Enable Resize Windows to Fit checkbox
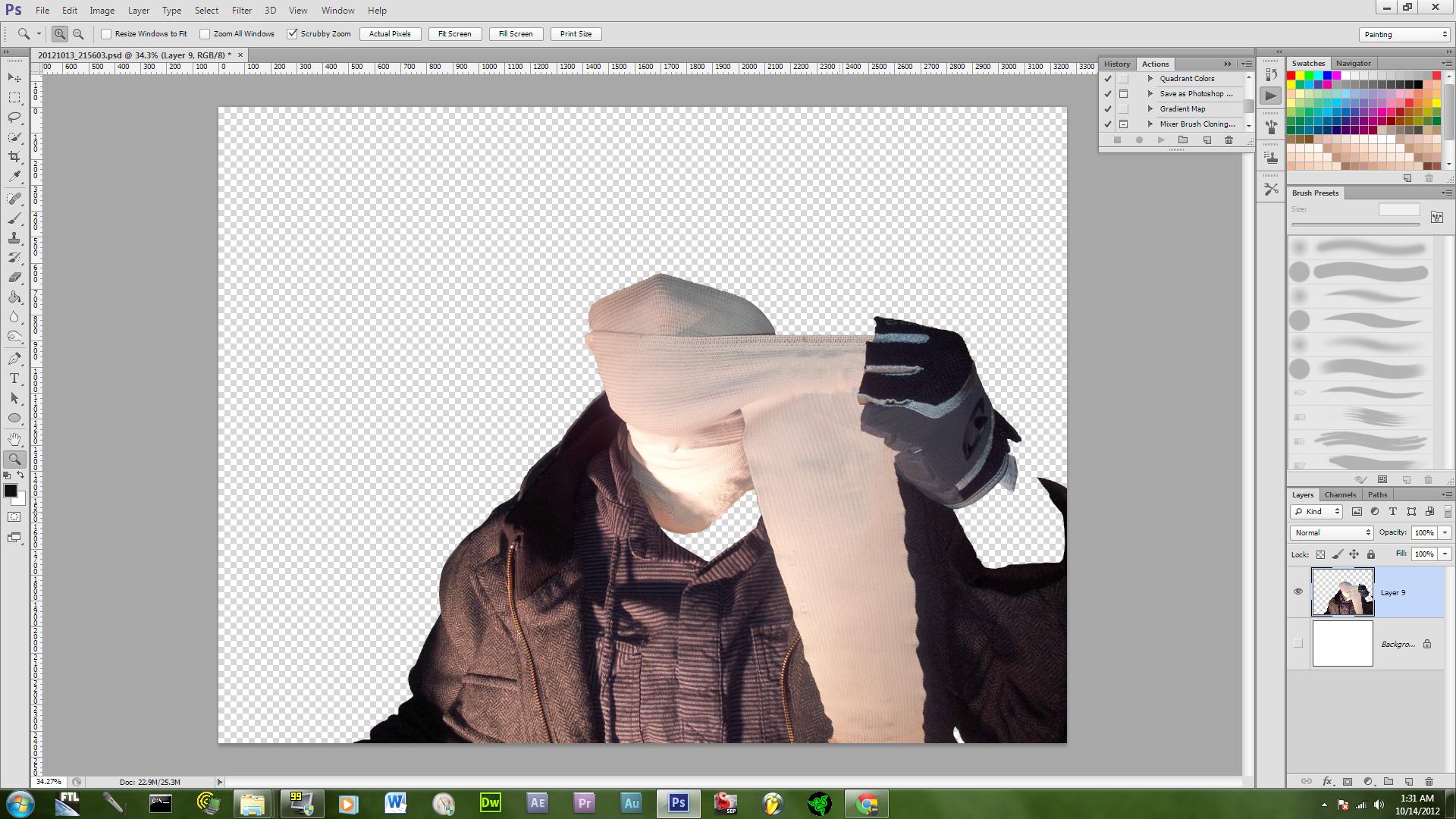 coord(106,34)
